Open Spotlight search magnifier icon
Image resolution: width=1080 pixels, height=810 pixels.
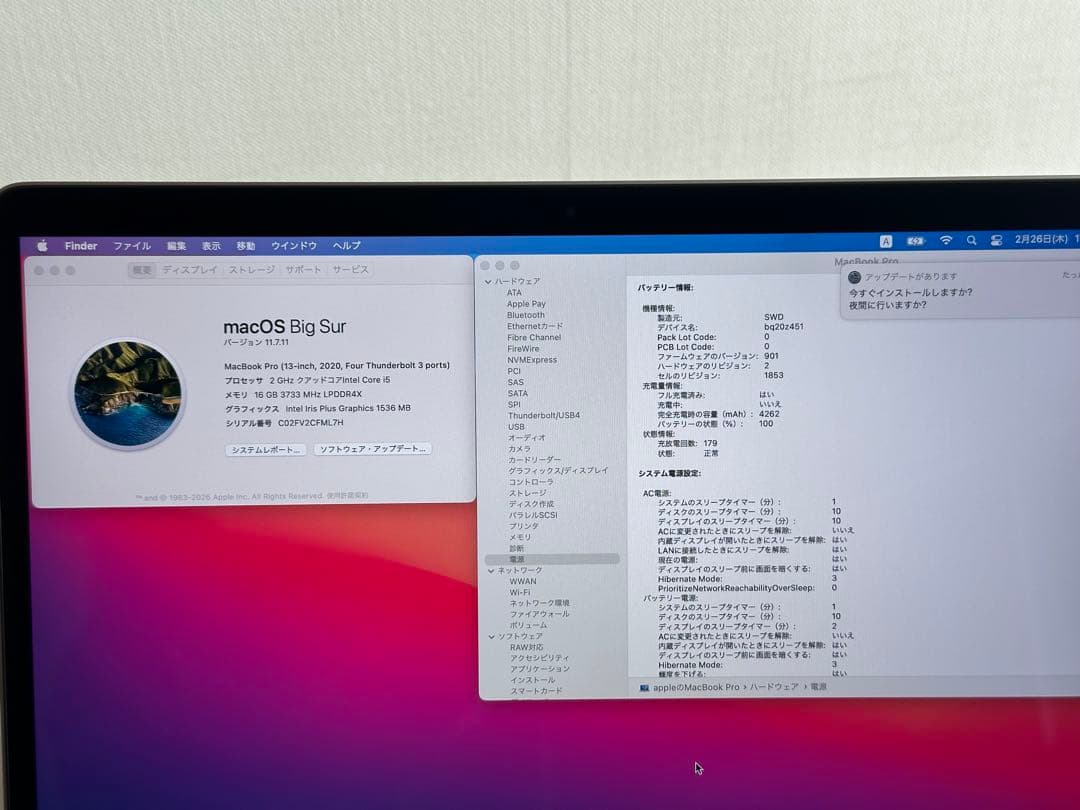point(971,240)
